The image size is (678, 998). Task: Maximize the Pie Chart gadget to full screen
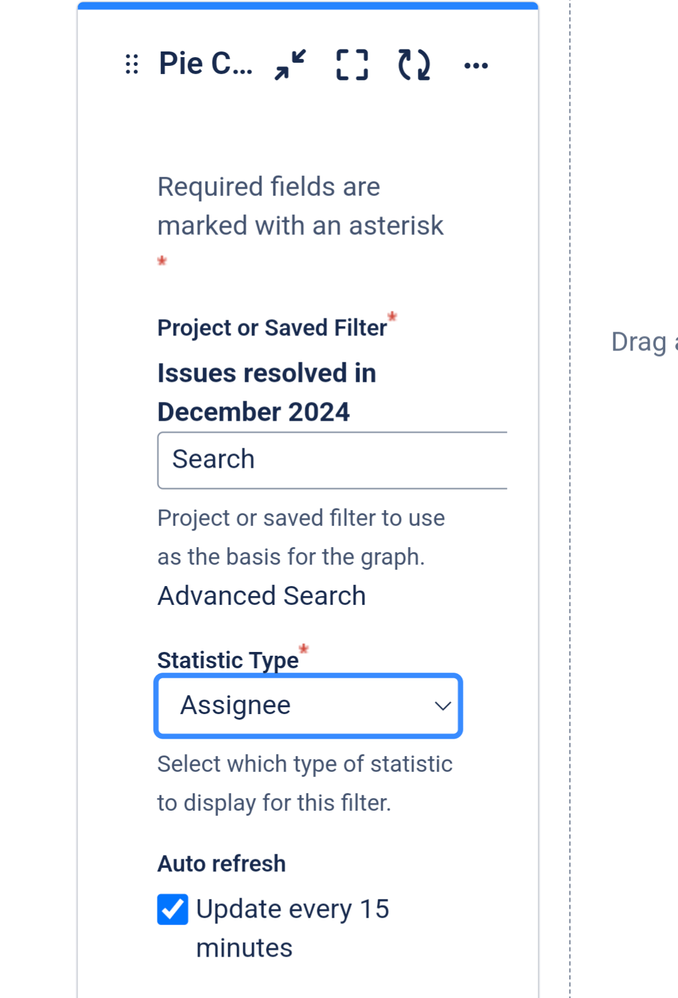coord(352,66)
